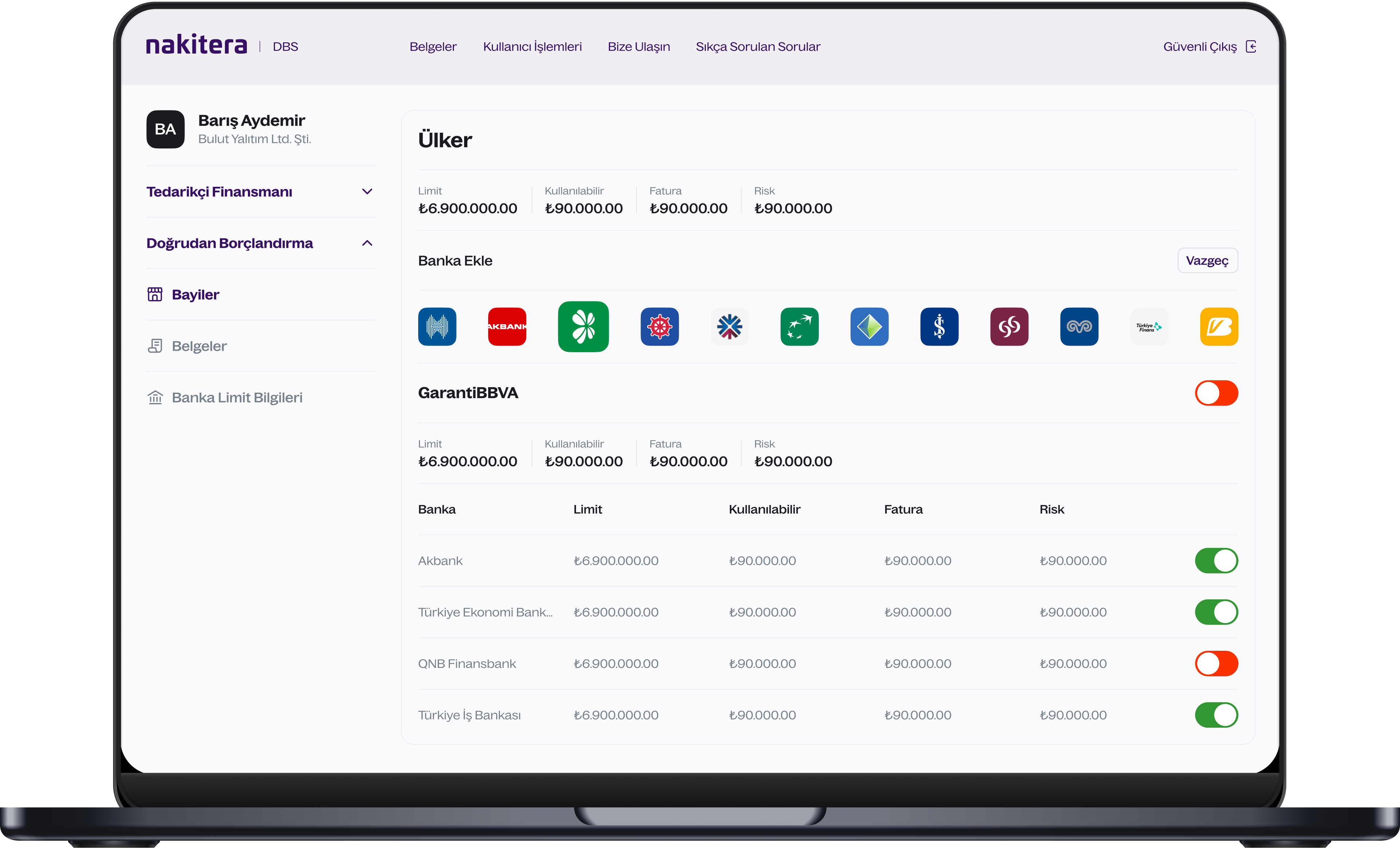Enable the QNB Finansbank toggle

(x=1216, y=664)
